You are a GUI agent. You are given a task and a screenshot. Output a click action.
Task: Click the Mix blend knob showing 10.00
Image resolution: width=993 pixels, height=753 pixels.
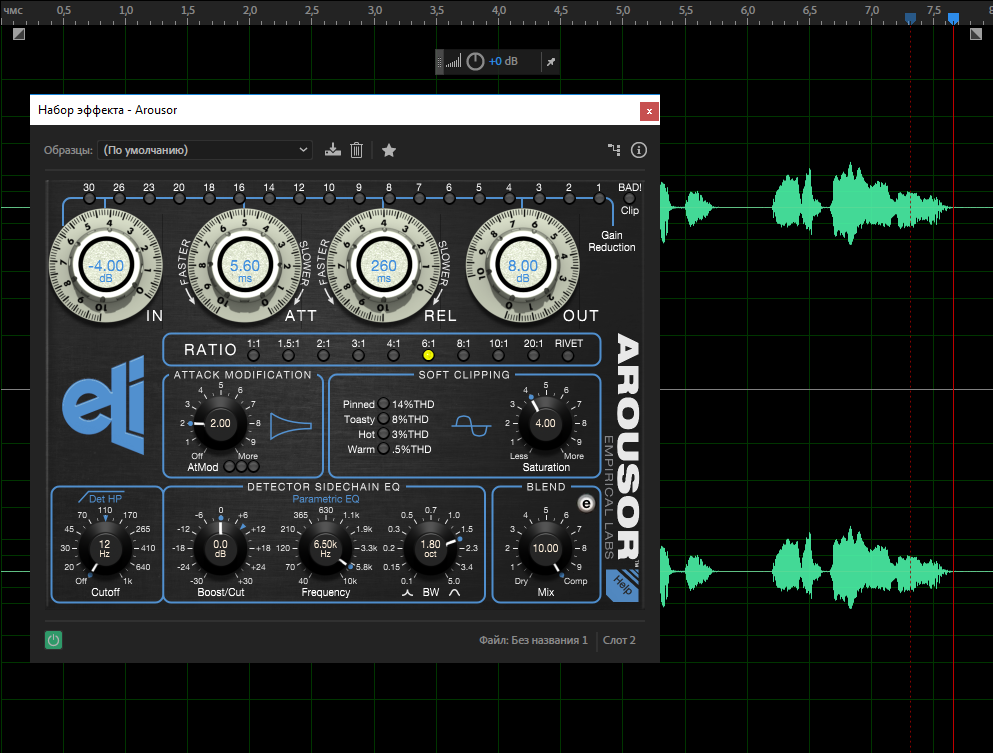(x=545, y=548)
